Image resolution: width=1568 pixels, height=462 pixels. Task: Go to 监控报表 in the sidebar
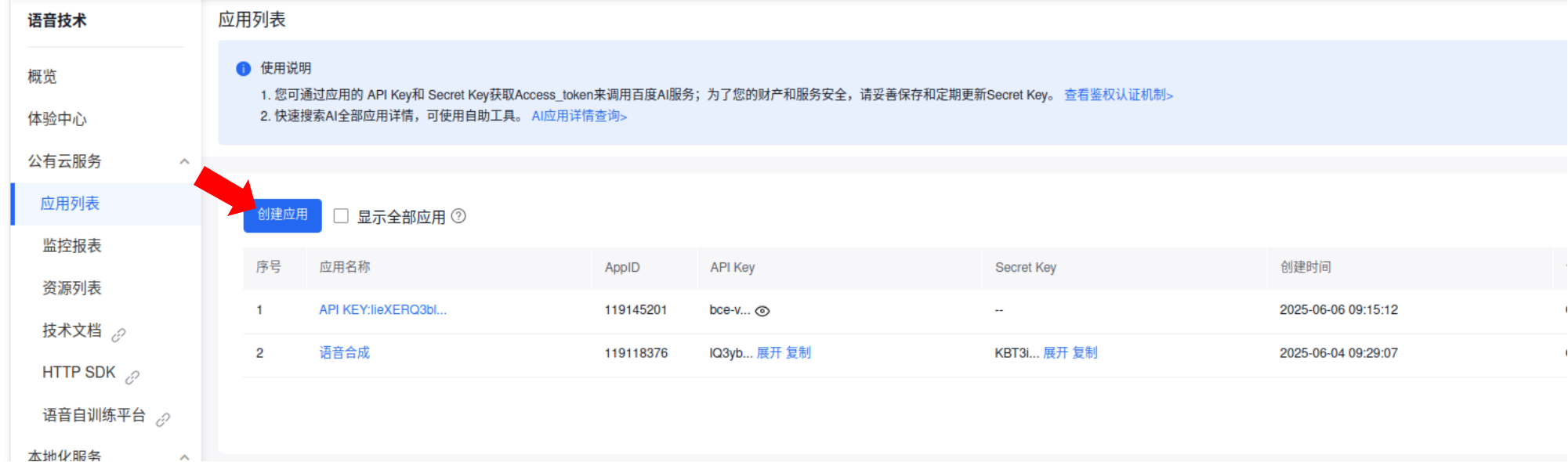coord(72,246)
